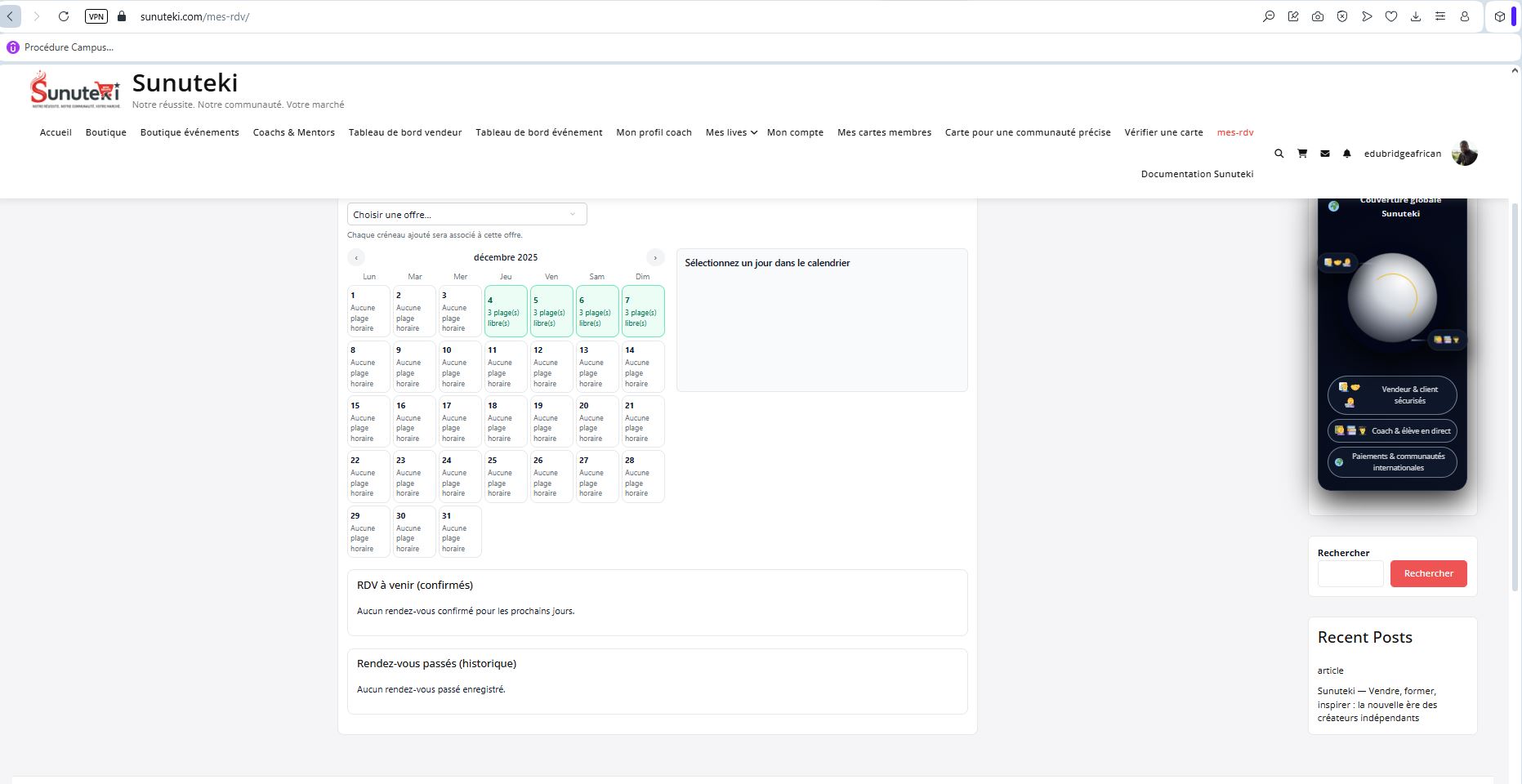Click the browser snapshot camera icon
The width and height of the screenshot is (1522, 784).
point(1317,16)
